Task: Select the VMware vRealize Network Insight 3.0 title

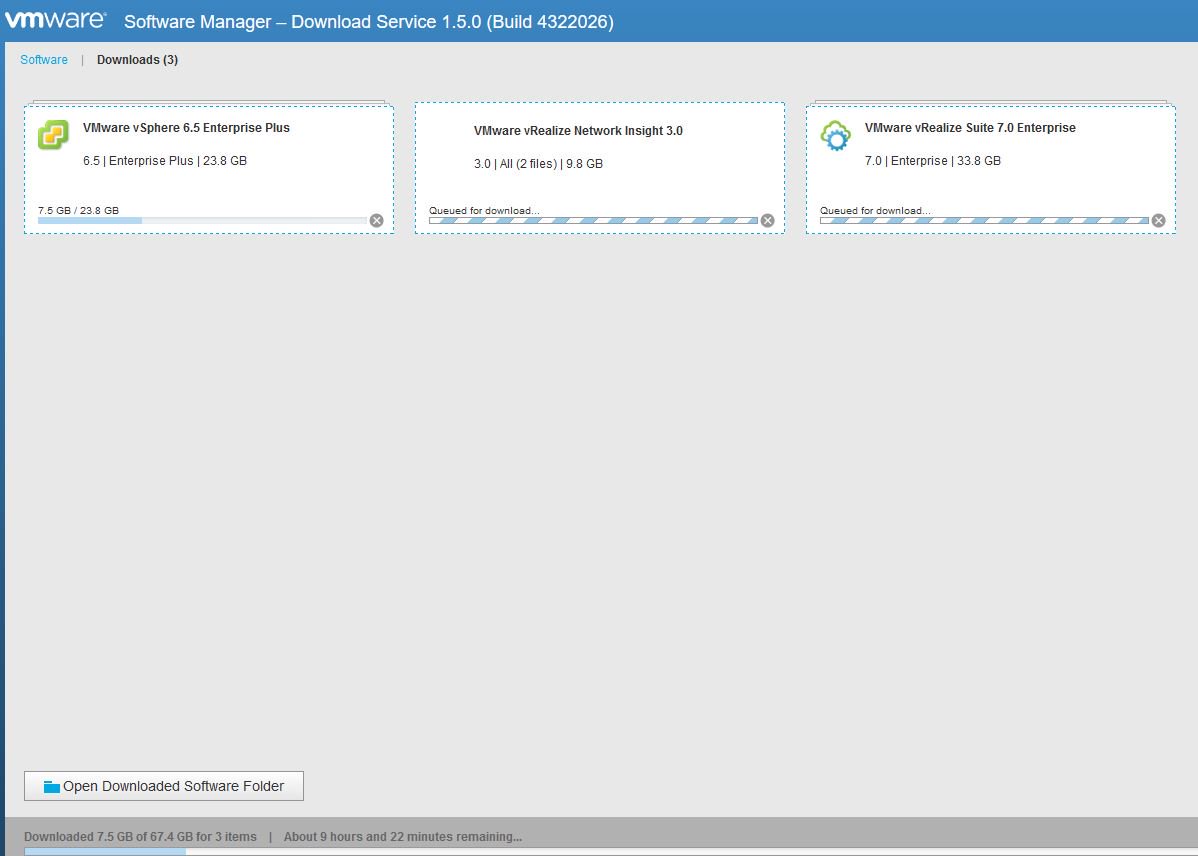Action: pyautogui.click(x=578, y=131)
